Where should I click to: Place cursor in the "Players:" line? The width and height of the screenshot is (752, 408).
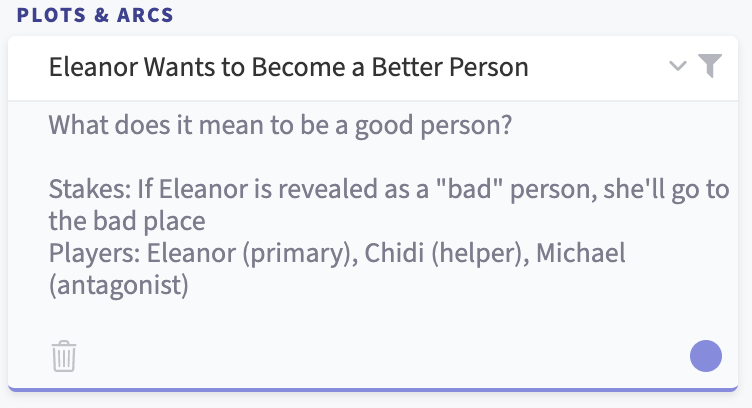tap(337, 253)
